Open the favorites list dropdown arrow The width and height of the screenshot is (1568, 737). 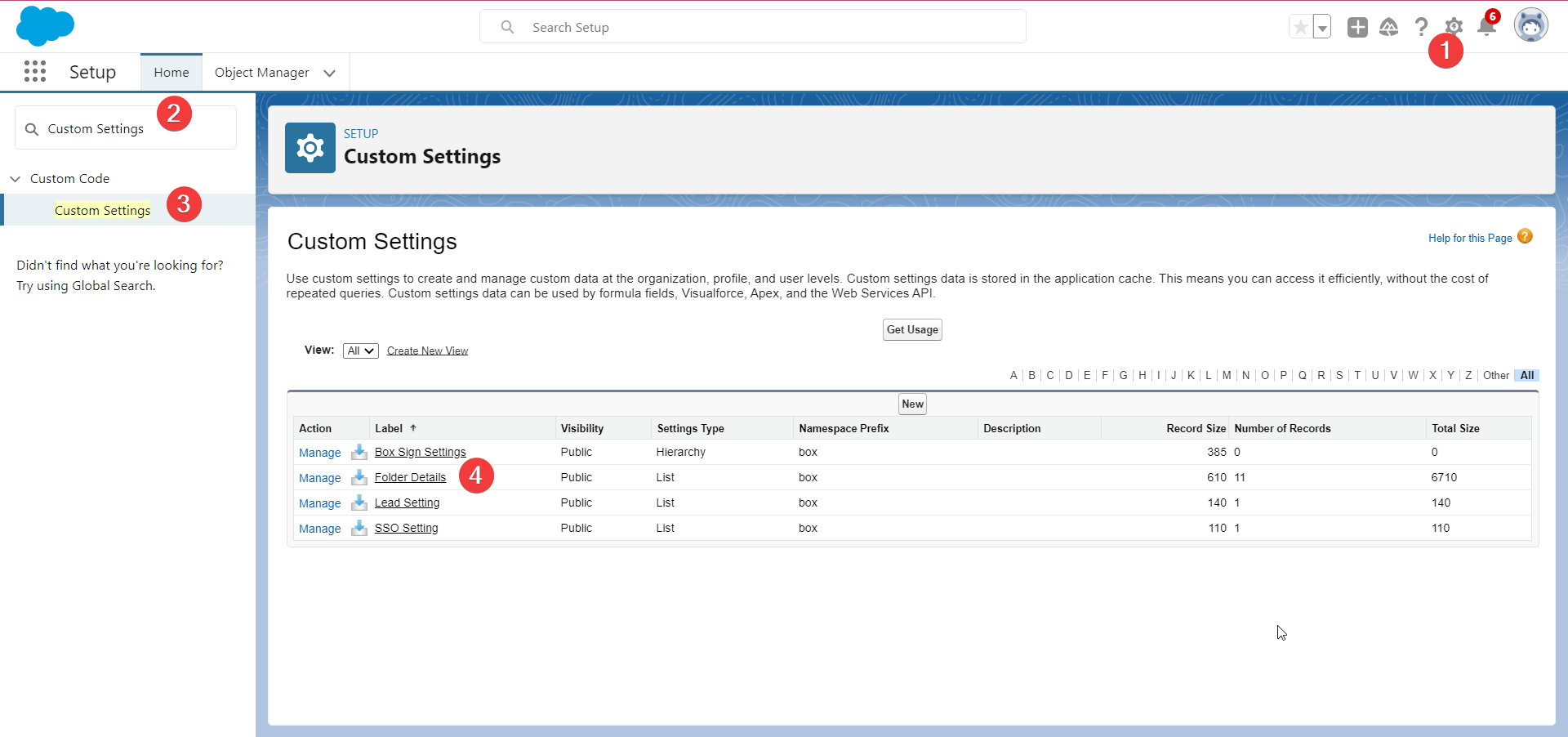point(1321,27)
